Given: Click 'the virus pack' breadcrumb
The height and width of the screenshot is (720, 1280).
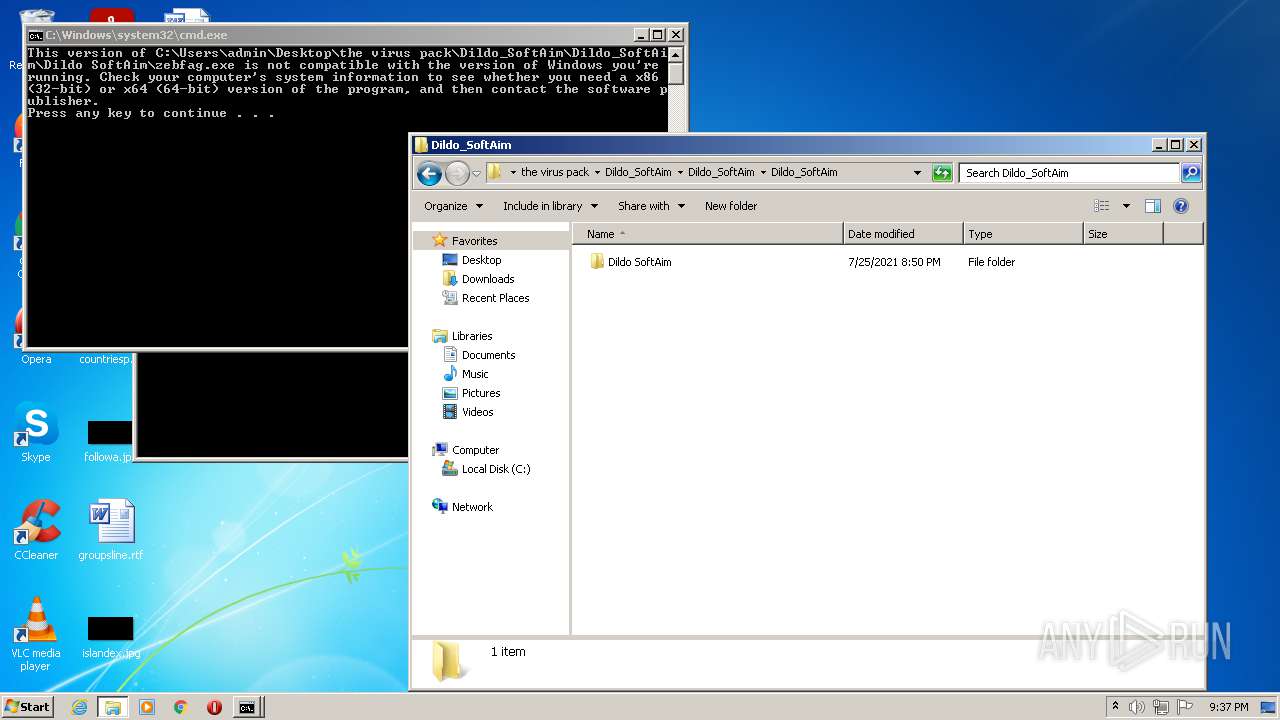Looking at the screenshot, I should click(555, 172).
